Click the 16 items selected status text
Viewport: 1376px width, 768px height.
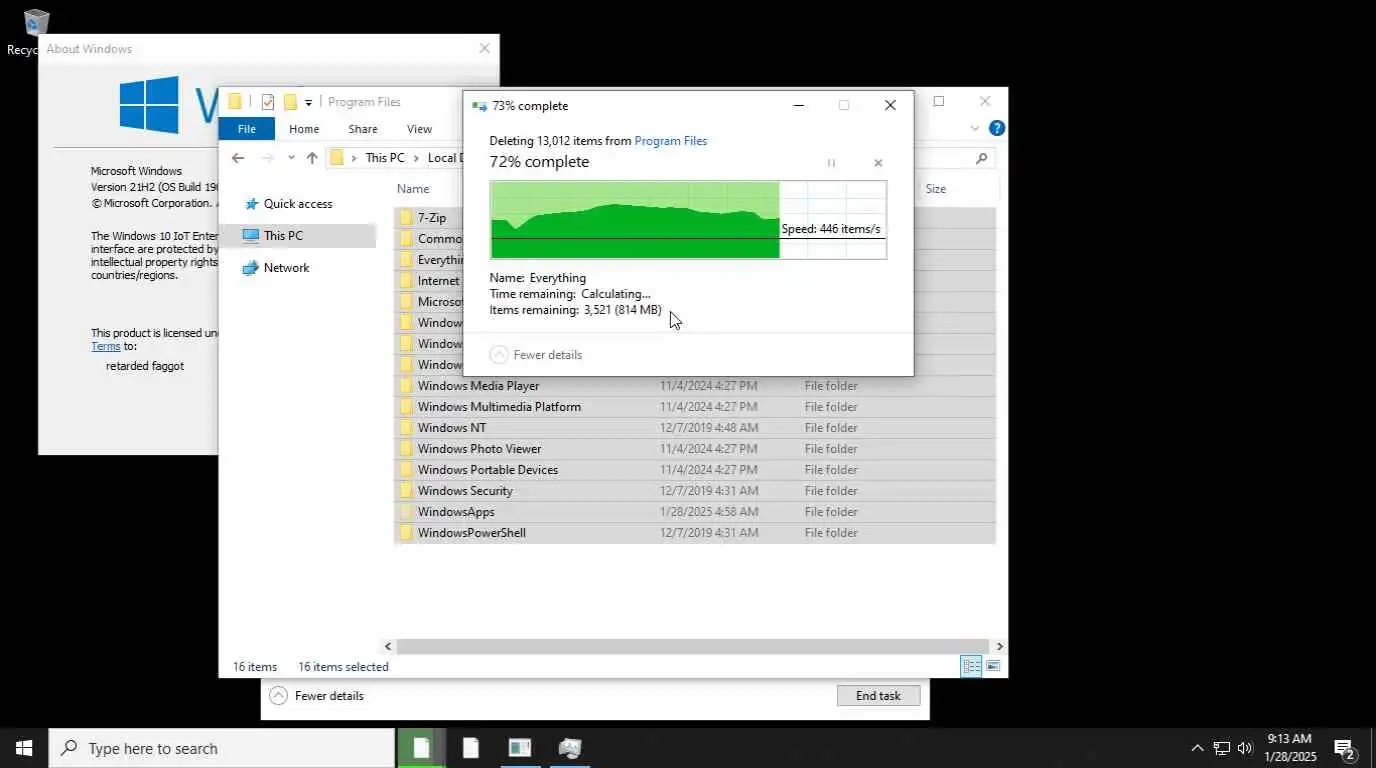(343, 667)
